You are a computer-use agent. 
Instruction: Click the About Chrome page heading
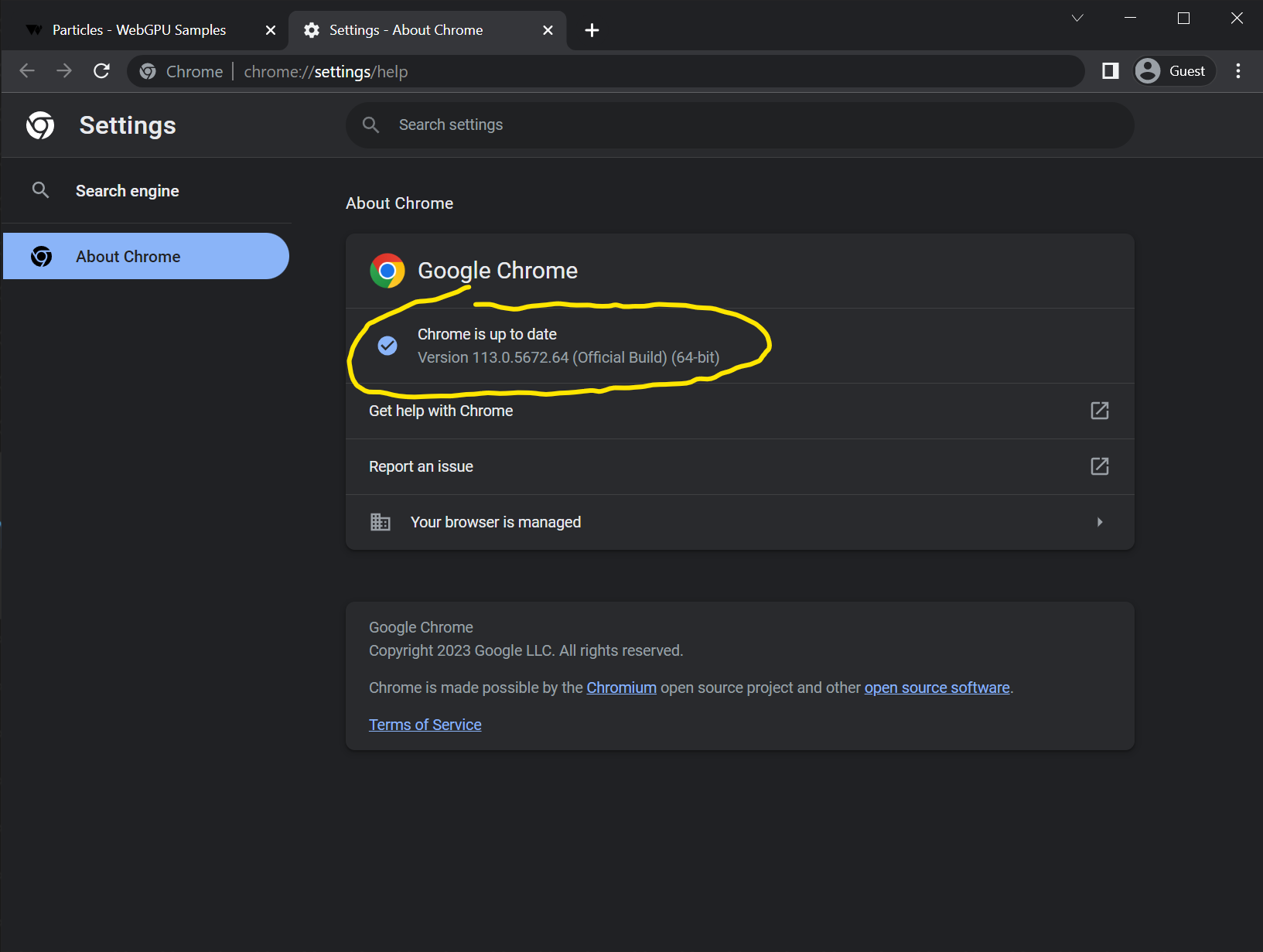click(x=400, y=203)
